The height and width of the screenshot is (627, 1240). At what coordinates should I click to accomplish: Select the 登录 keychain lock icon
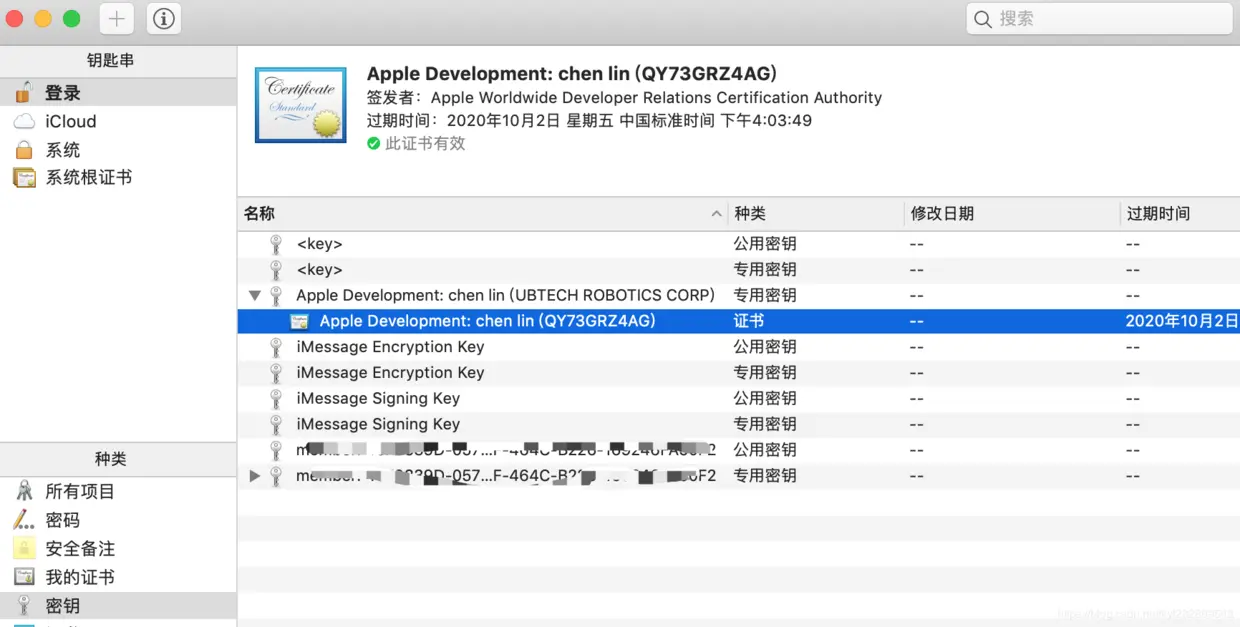point(24,92)
